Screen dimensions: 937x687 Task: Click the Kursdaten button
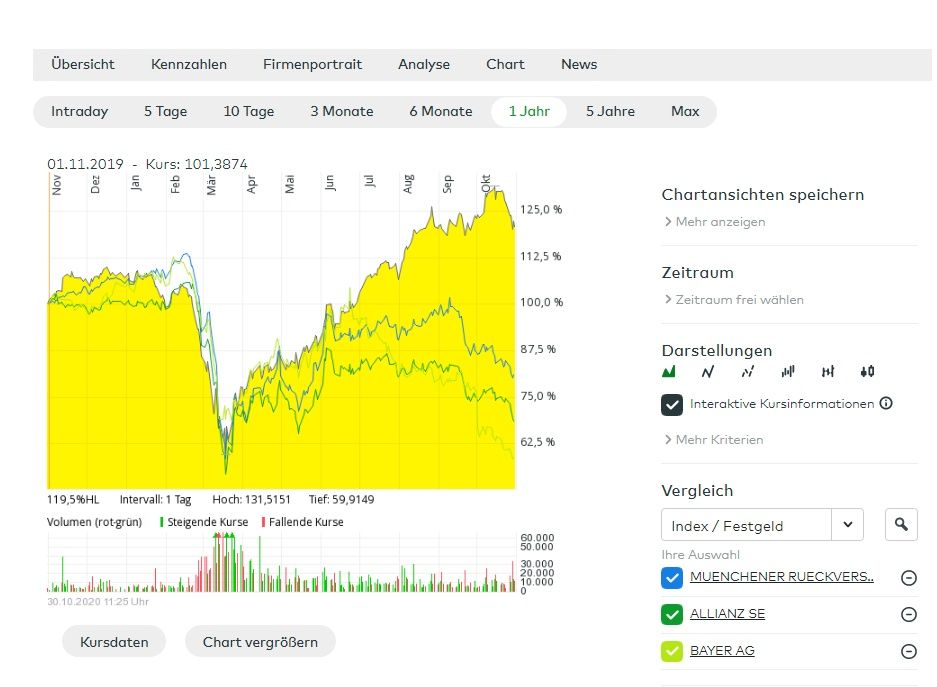tap(114, 642)
